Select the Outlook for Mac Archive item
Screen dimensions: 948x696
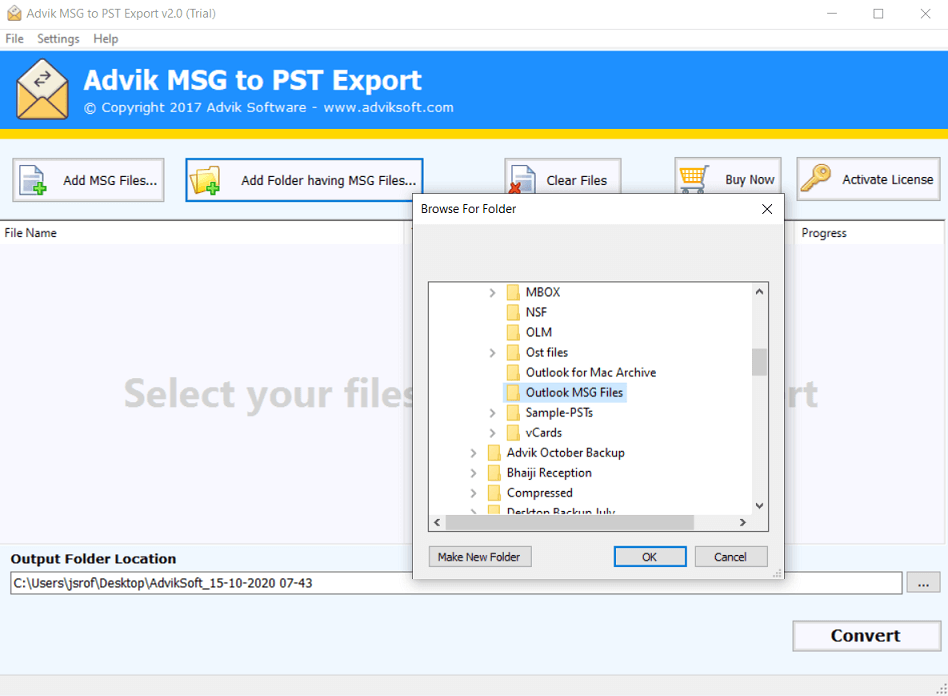tap(591, 372)
